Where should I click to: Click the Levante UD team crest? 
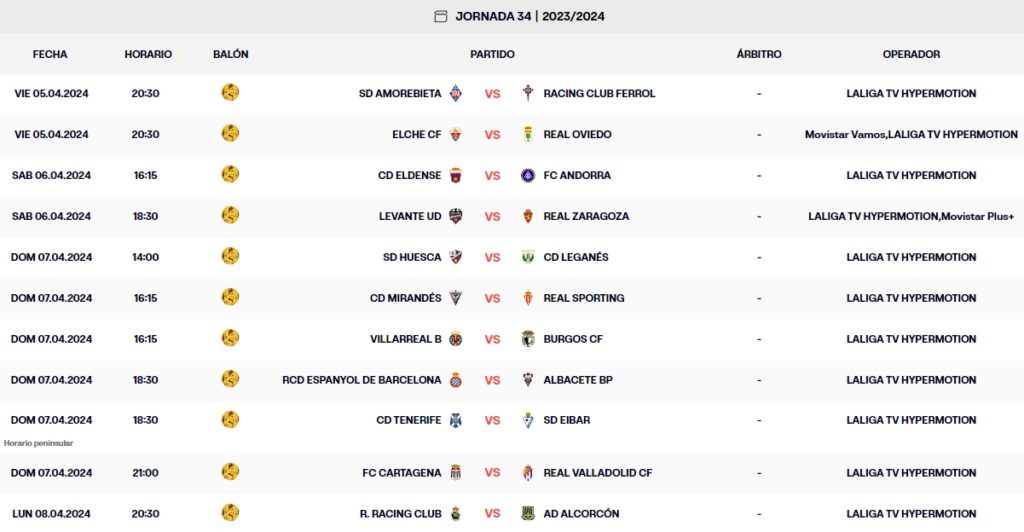(x=456, y=216)
